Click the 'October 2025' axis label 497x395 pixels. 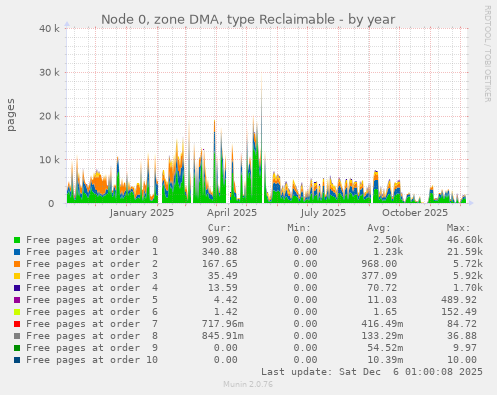[x=415, y=213]
